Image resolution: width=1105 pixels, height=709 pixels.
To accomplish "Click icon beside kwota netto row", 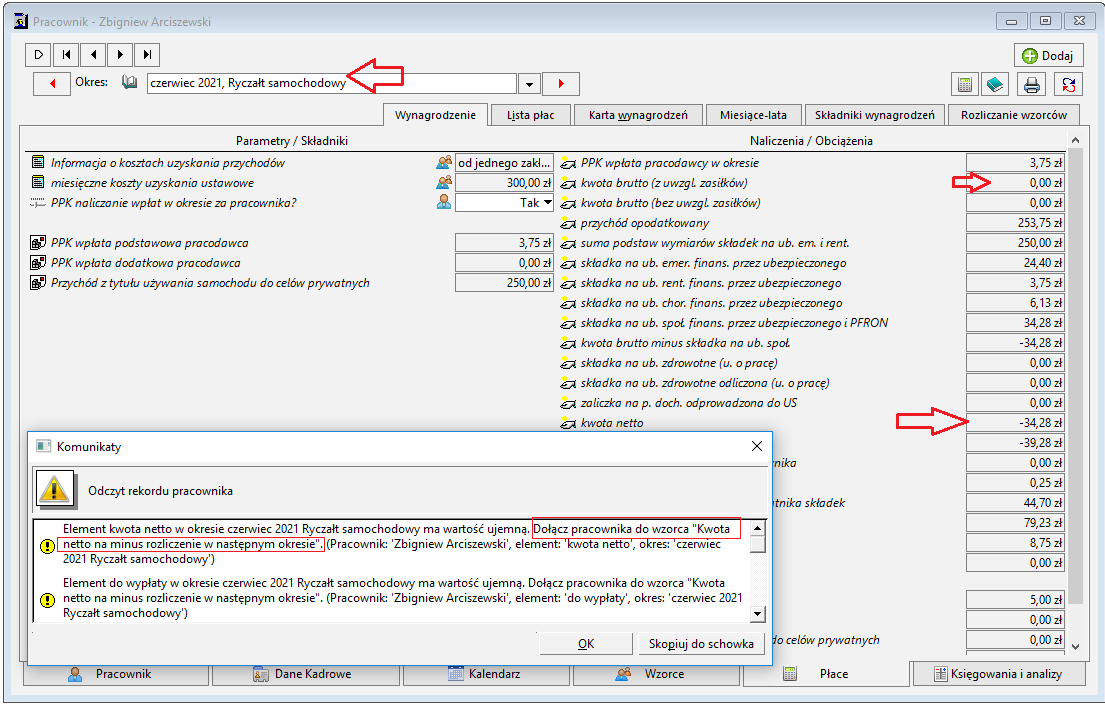I will coord(568,424).
